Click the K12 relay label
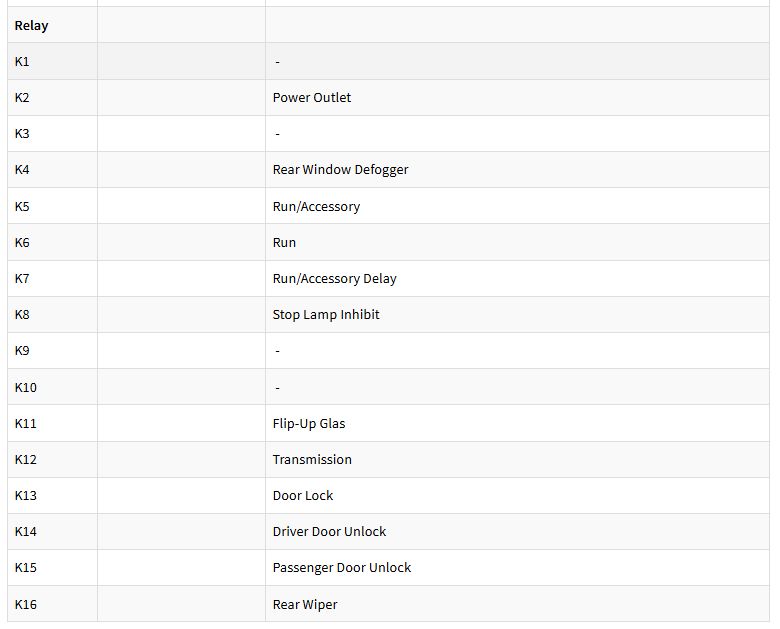This screenshot has width=780, height=629. click(25, 459)
